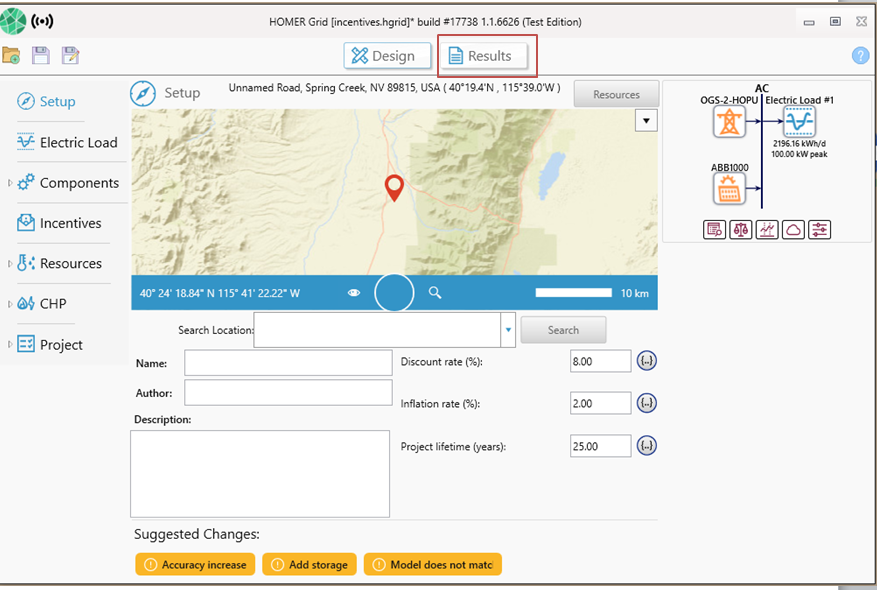Click the Add storage suggestion button
This screenshot has height=590, width=877.
pyautogui.click(x=309, y=565)
